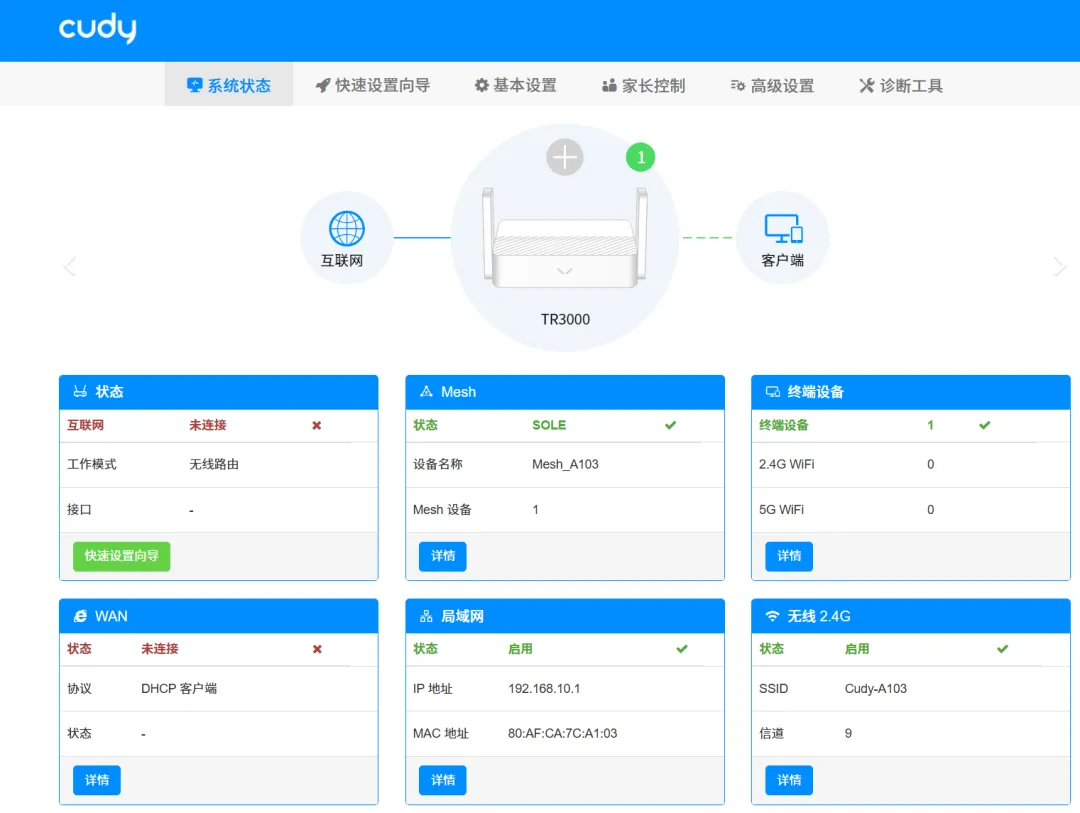1080x813 pixels.
Task: Click the right carousel arrow
Action: (1059, 266)
